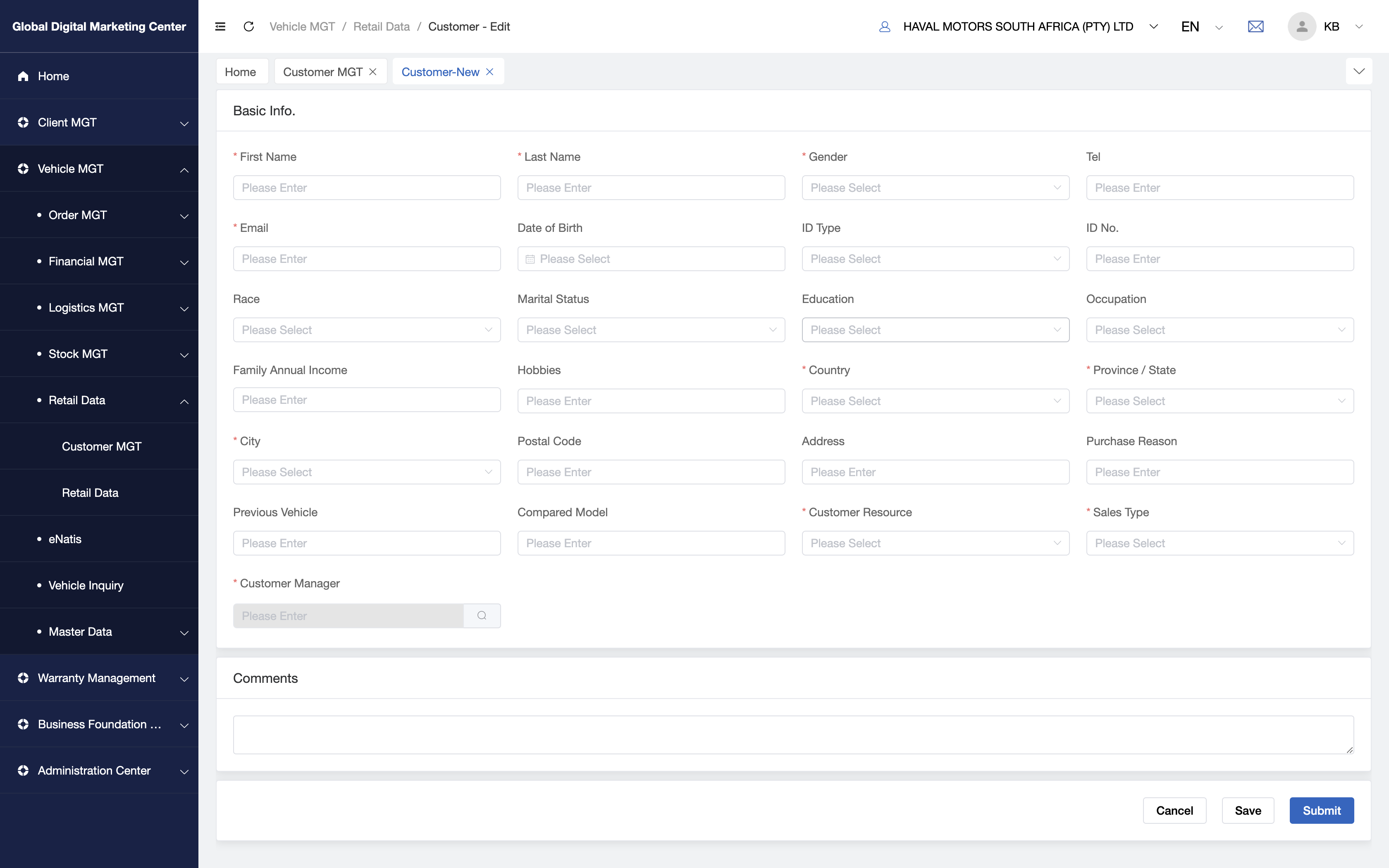Screen dimensions: 1389x868
Task: Focus the Purchase Reason input field
Action: click(1220, 472)
